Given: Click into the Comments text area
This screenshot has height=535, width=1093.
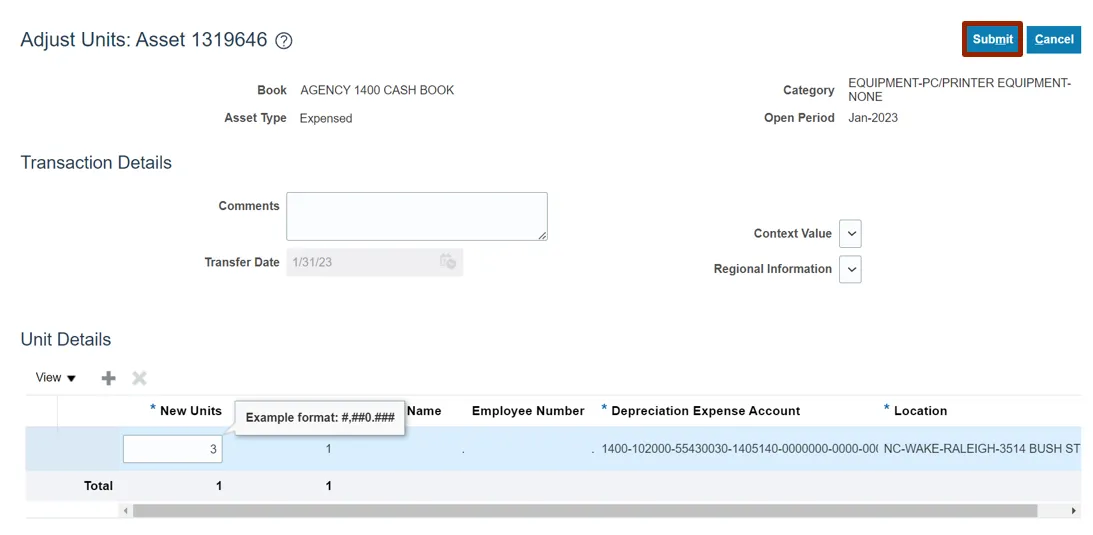Looking at the screenshot, I should (x=417, y=217).
